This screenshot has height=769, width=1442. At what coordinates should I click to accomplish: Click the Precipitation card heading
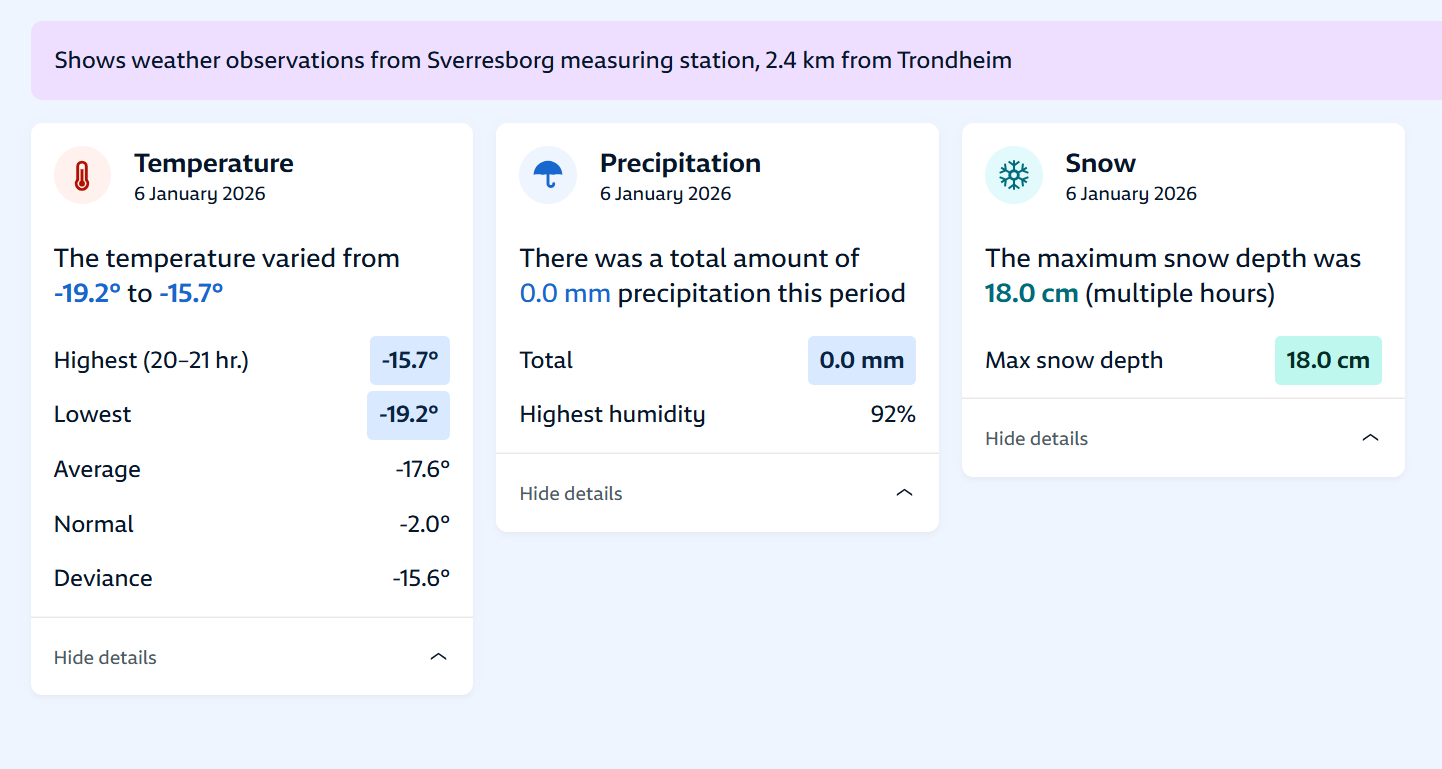click(680, 163)
